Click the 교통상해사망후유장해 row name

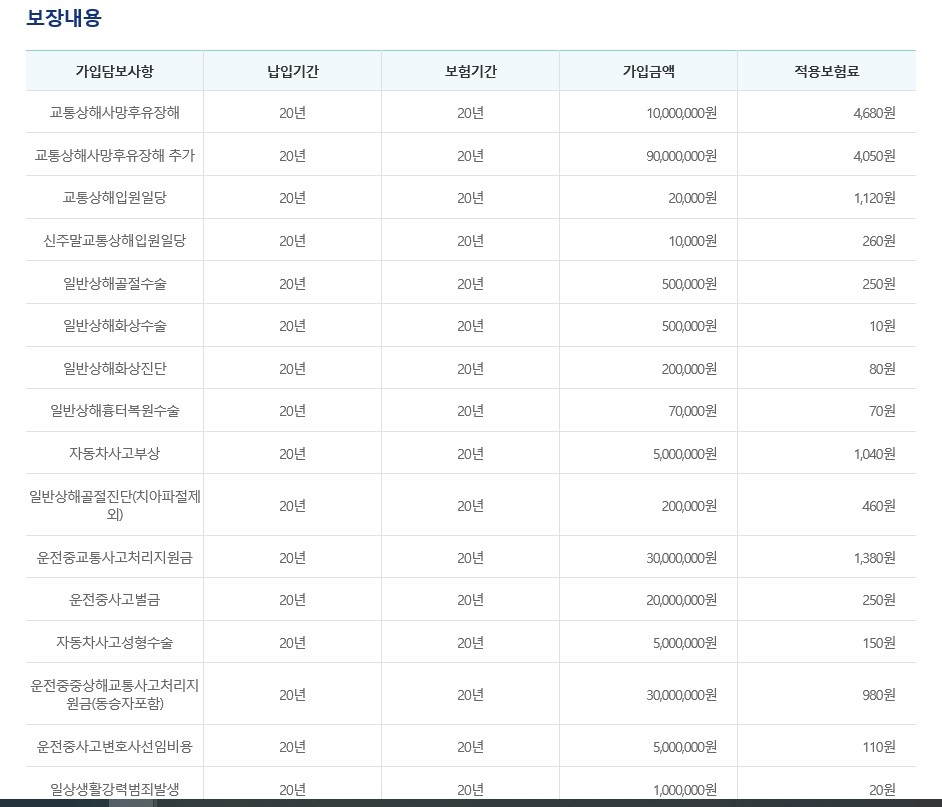(114, 112)
